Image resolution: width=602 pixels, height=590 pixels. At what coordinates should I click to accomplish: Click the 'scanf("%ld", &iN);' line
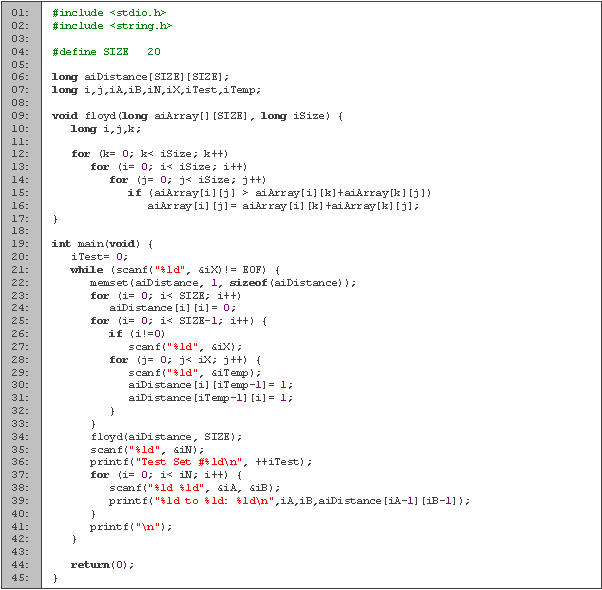click(x=147, y=450)
